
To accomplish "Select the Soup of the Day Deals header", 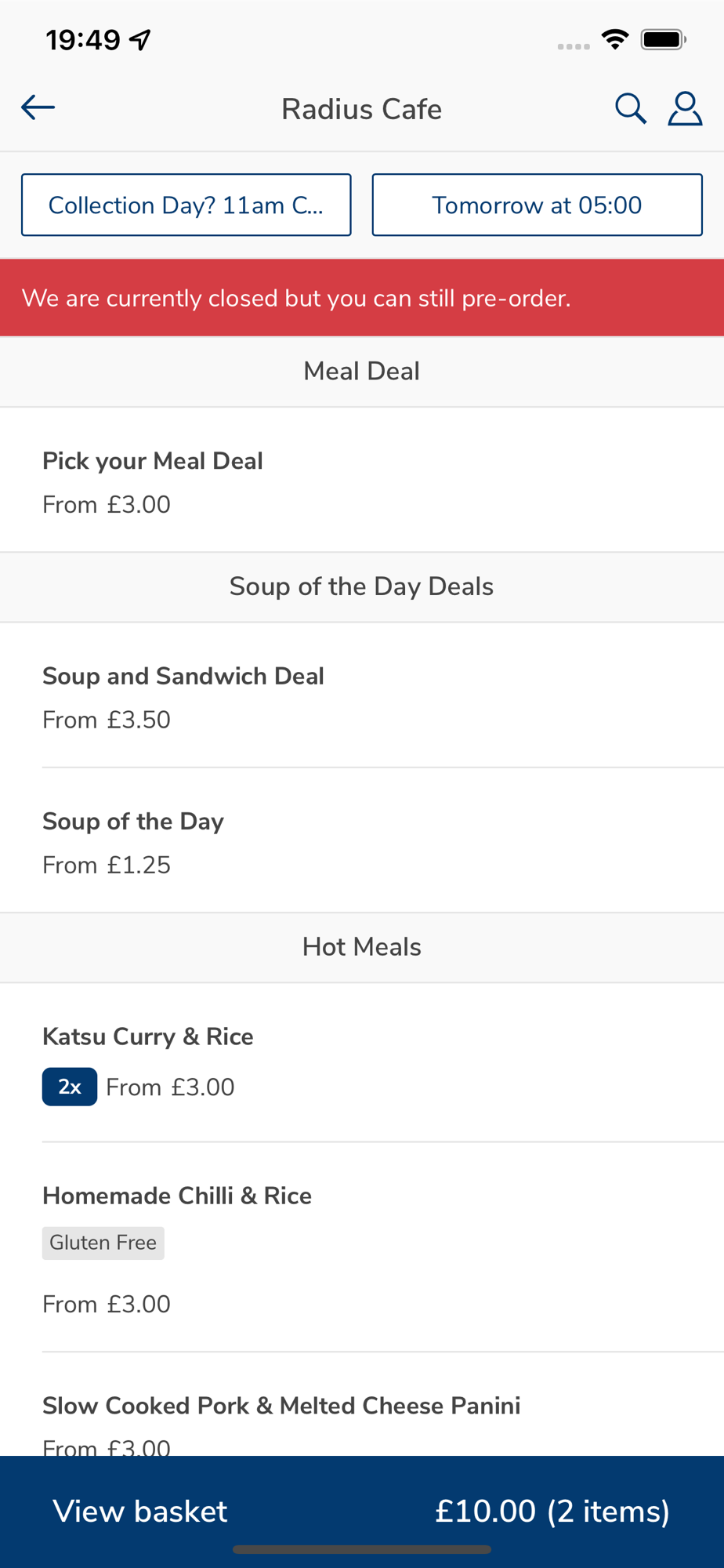I will pos(362,586).
